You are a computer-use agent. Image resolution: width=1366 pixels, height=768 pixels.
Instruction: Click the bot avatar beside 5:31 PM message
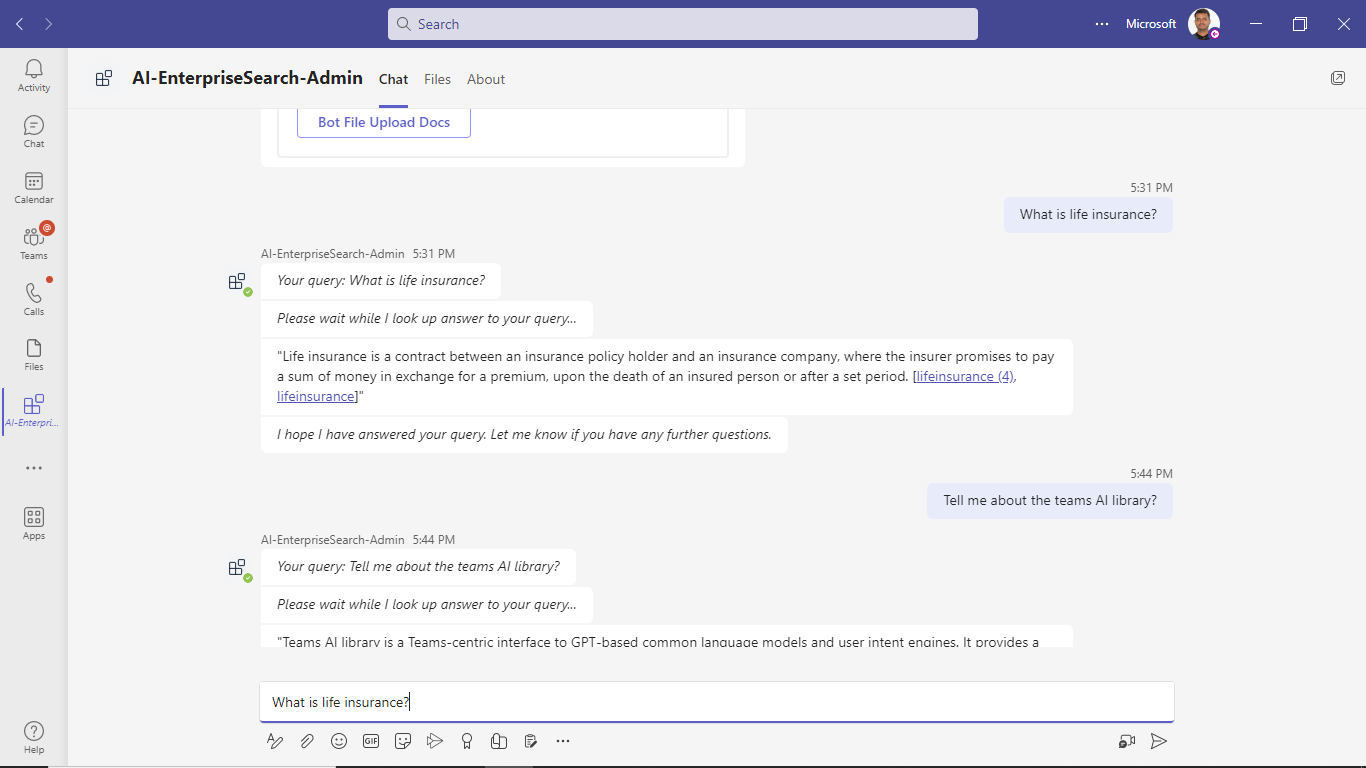click(x=238, y=283)
